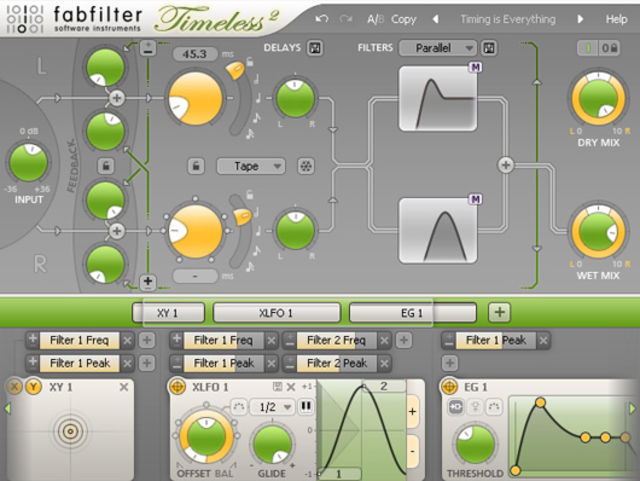Go to the next preset with the right arrow
This screenshot has height=481, width=640.
coord(580,19)
